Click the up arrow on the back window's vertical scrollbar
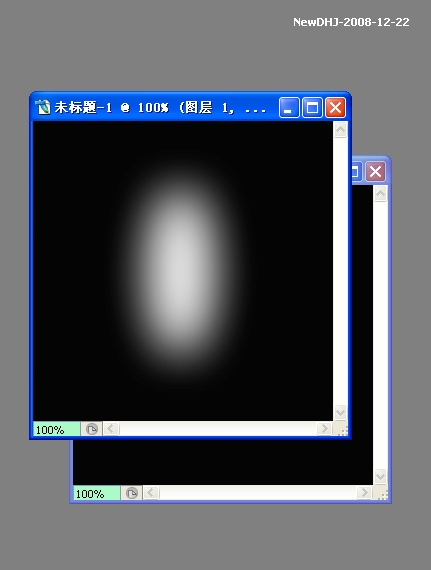The height and width of the screenshot is (570, 431). (x=380, y=193)
